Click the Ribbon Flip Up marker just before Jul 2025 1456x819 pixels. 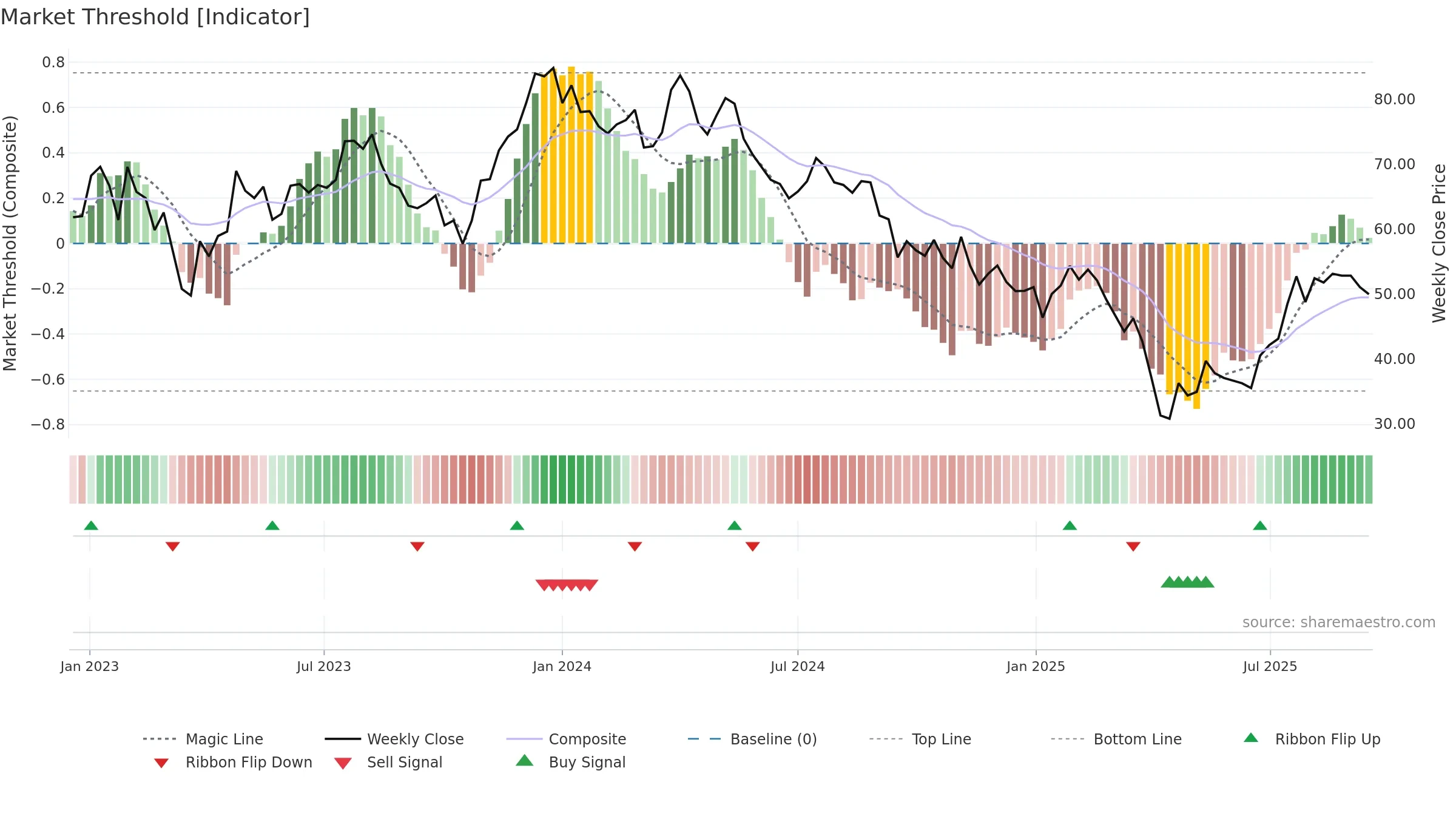pos(1260,525)
